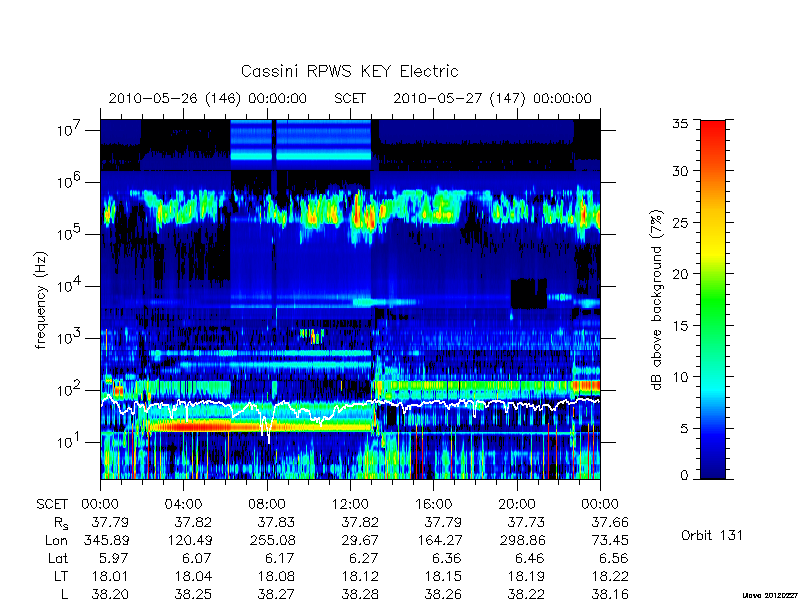Click the local time value 18.01
Screen dimensions: 800x600
click(x=110, y=577)
